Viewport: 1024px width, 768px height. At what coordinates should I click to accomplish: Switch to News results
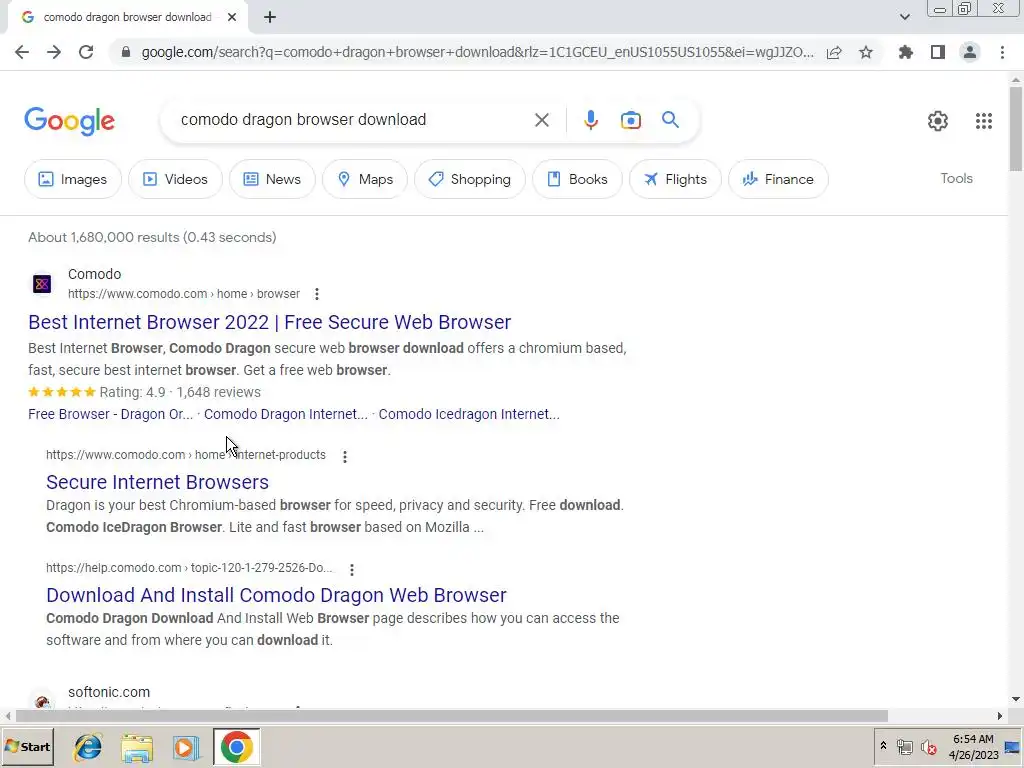point(272,179)
